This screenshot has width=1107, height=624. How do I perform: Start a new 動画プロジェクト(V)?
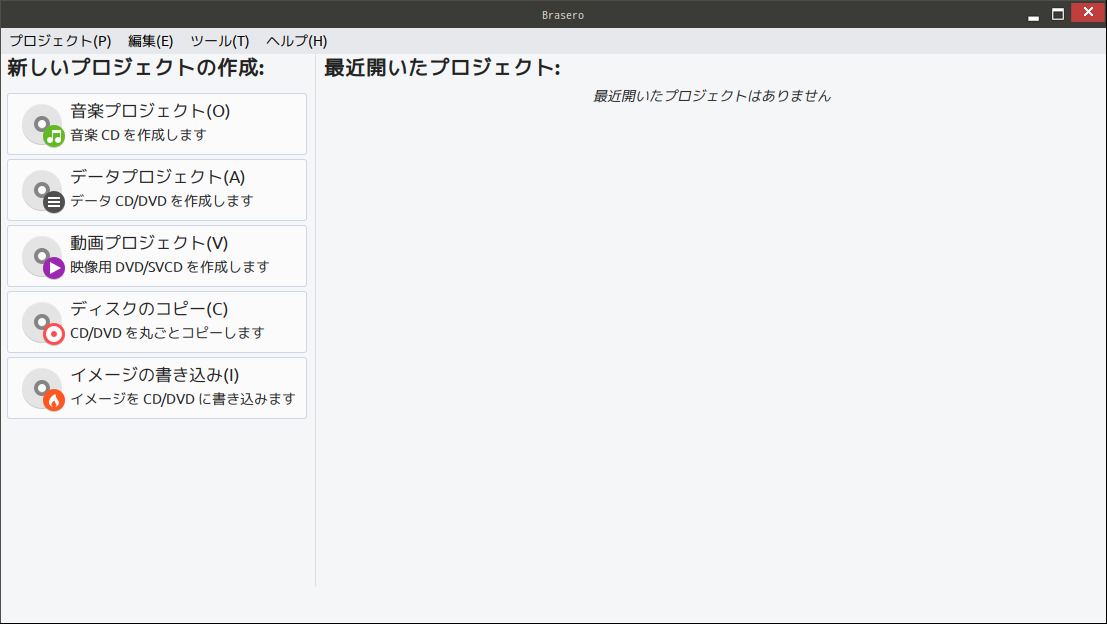(157, 256)
